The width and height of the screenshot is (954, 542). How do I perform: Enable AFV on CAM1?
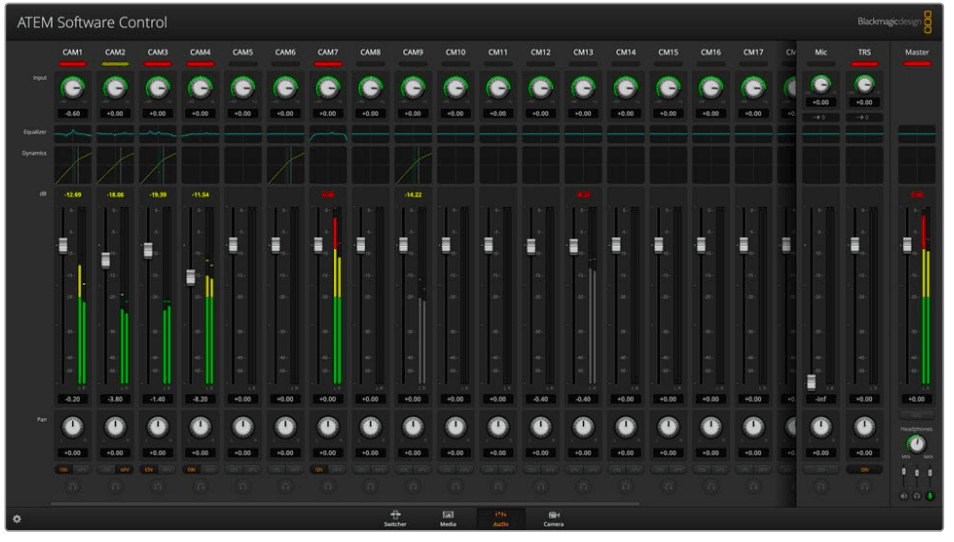[82, 470]
